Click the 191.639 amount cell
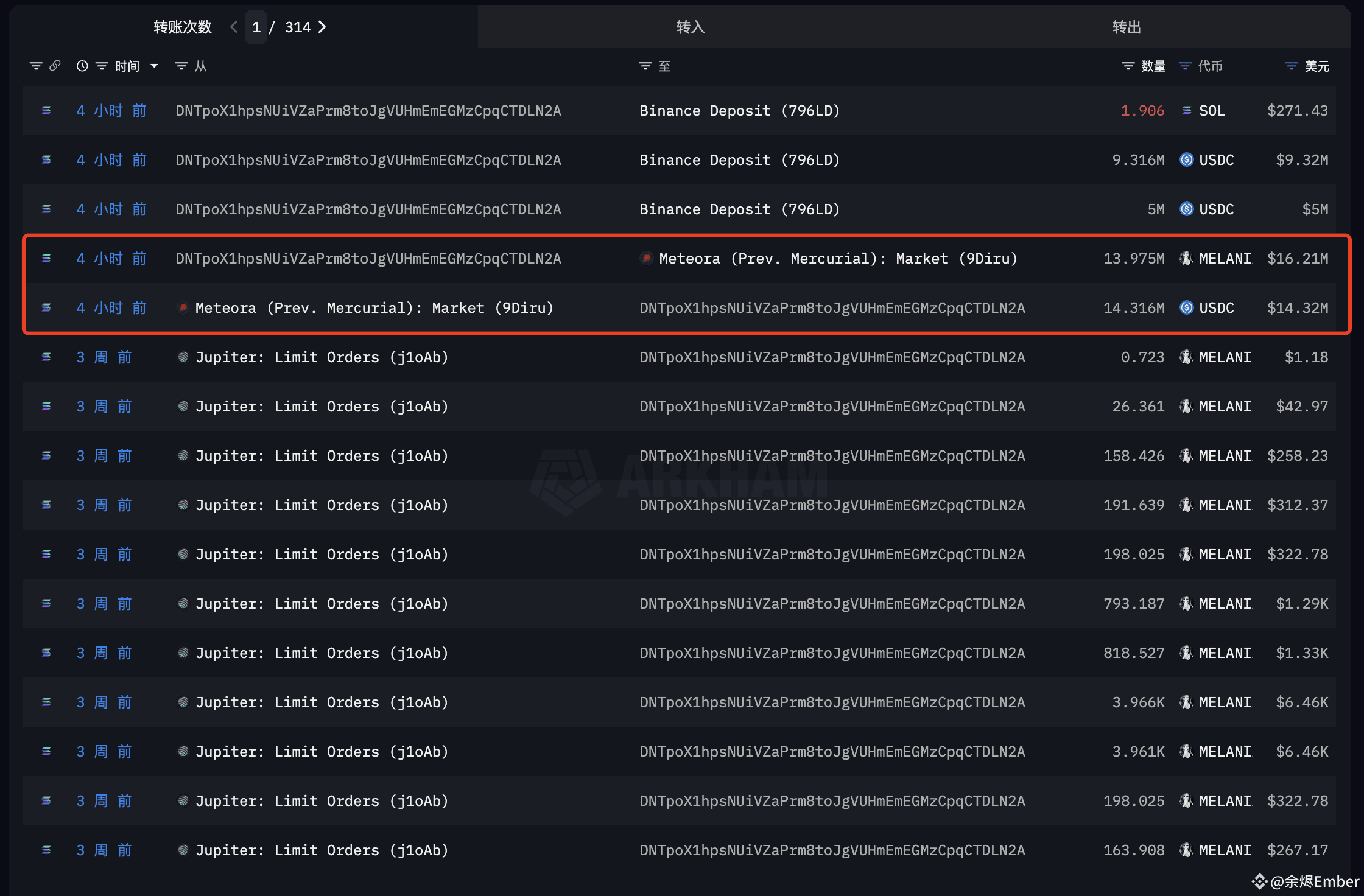1364x896 pixels. [1134, 505]
